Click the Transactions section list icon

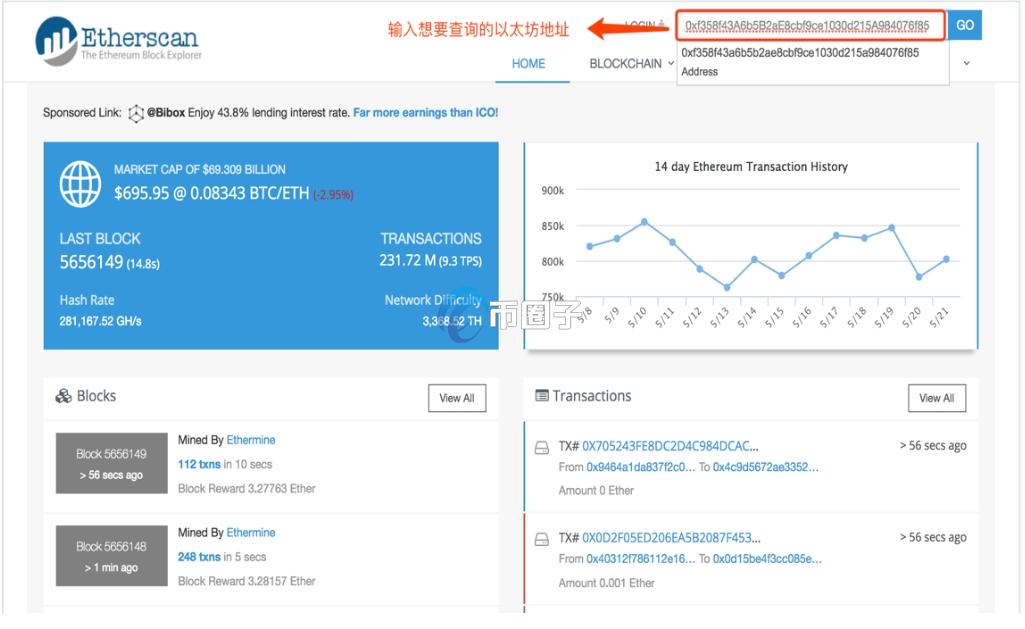542,396
